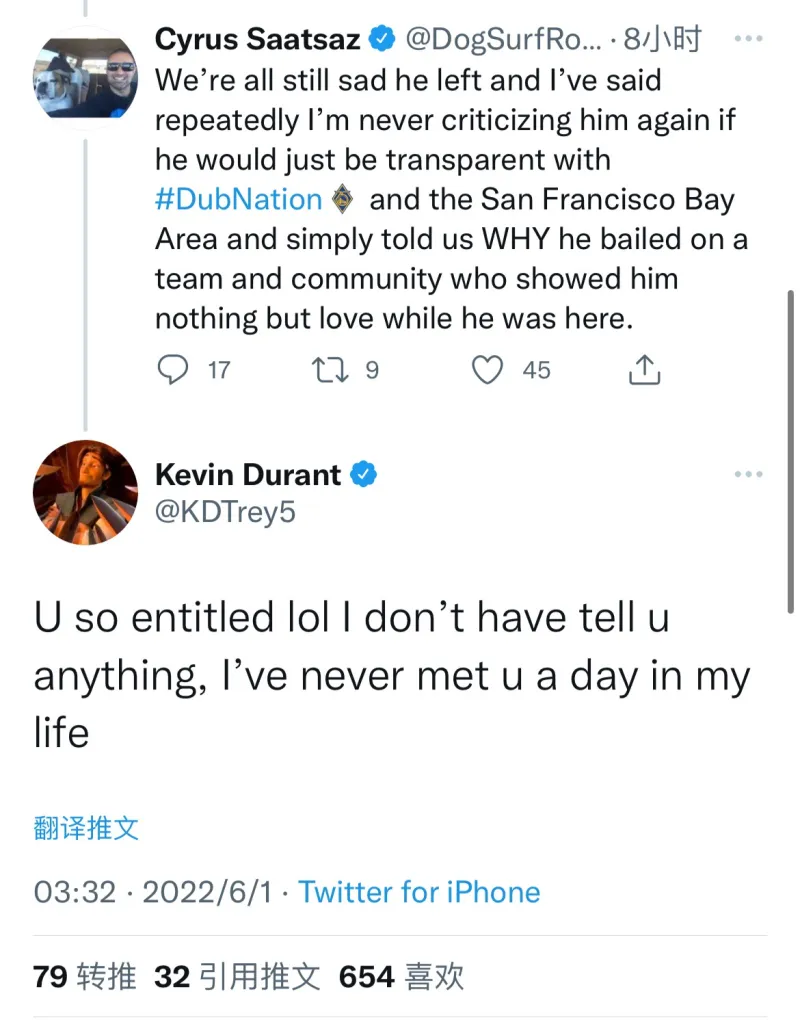Viewport: 800px width, 1035px height.
Task: Open more options for Cyrus's tweet
Action: [x=748, y=39]
